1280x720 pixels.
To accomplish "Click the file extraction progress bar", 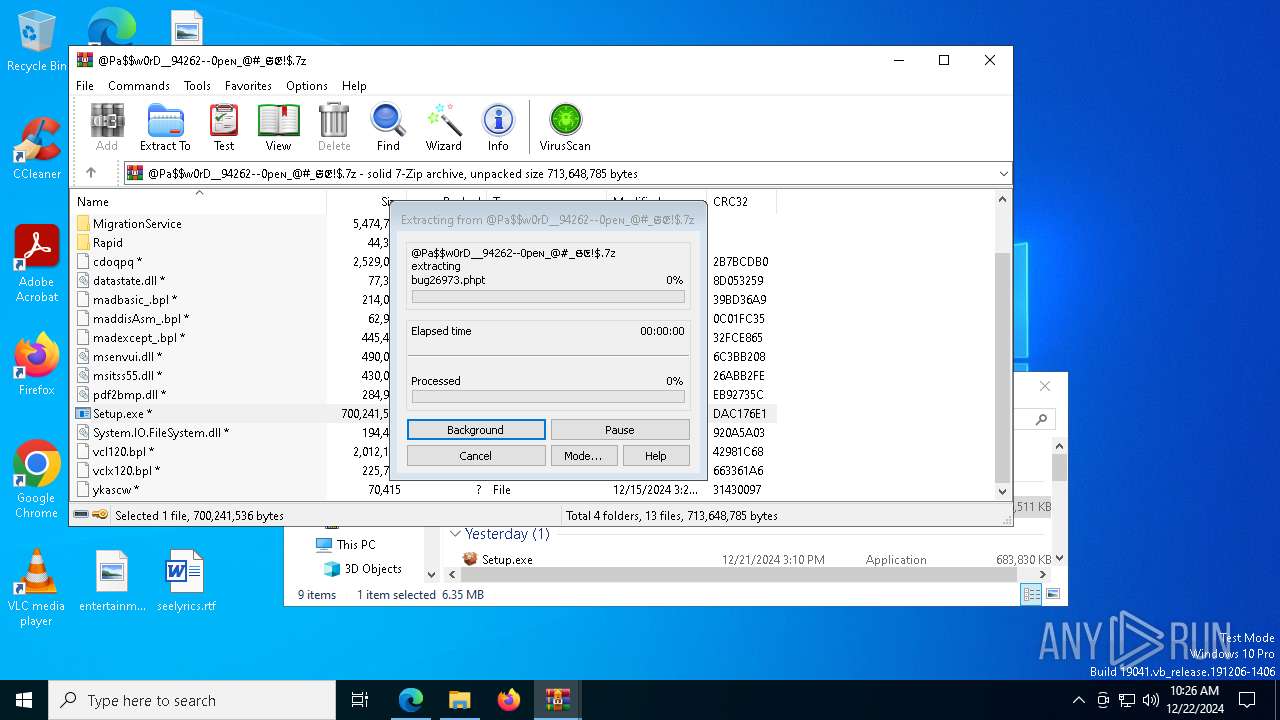I will coord(548,297).
